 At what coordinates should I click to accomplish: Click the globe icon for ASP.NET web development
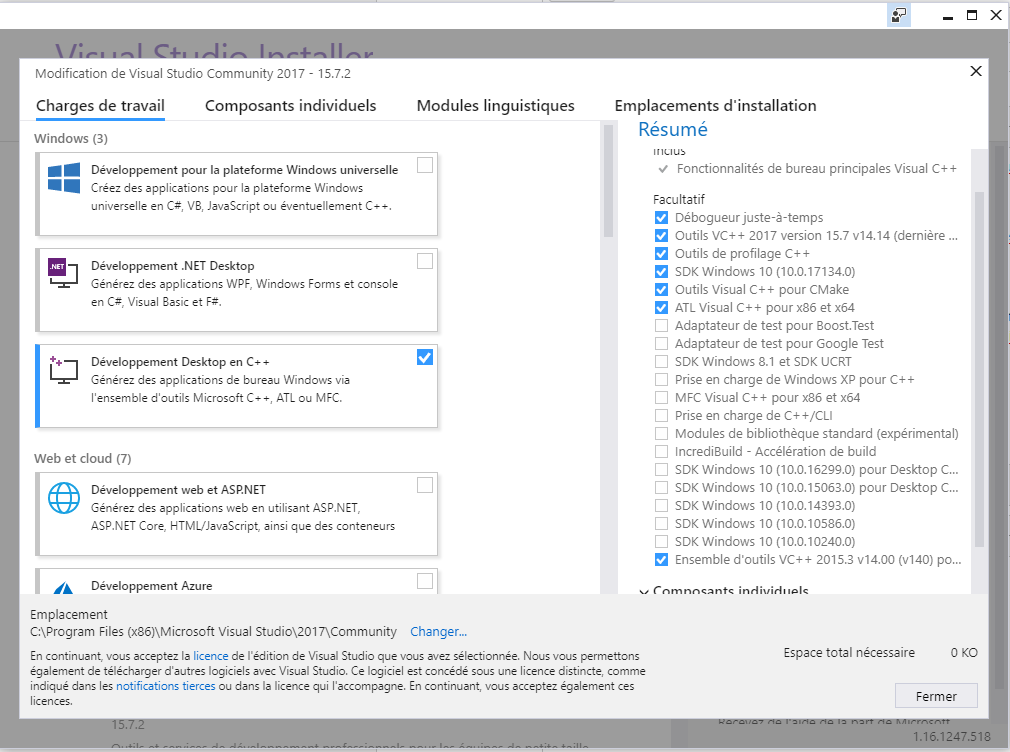click(64, 498)
